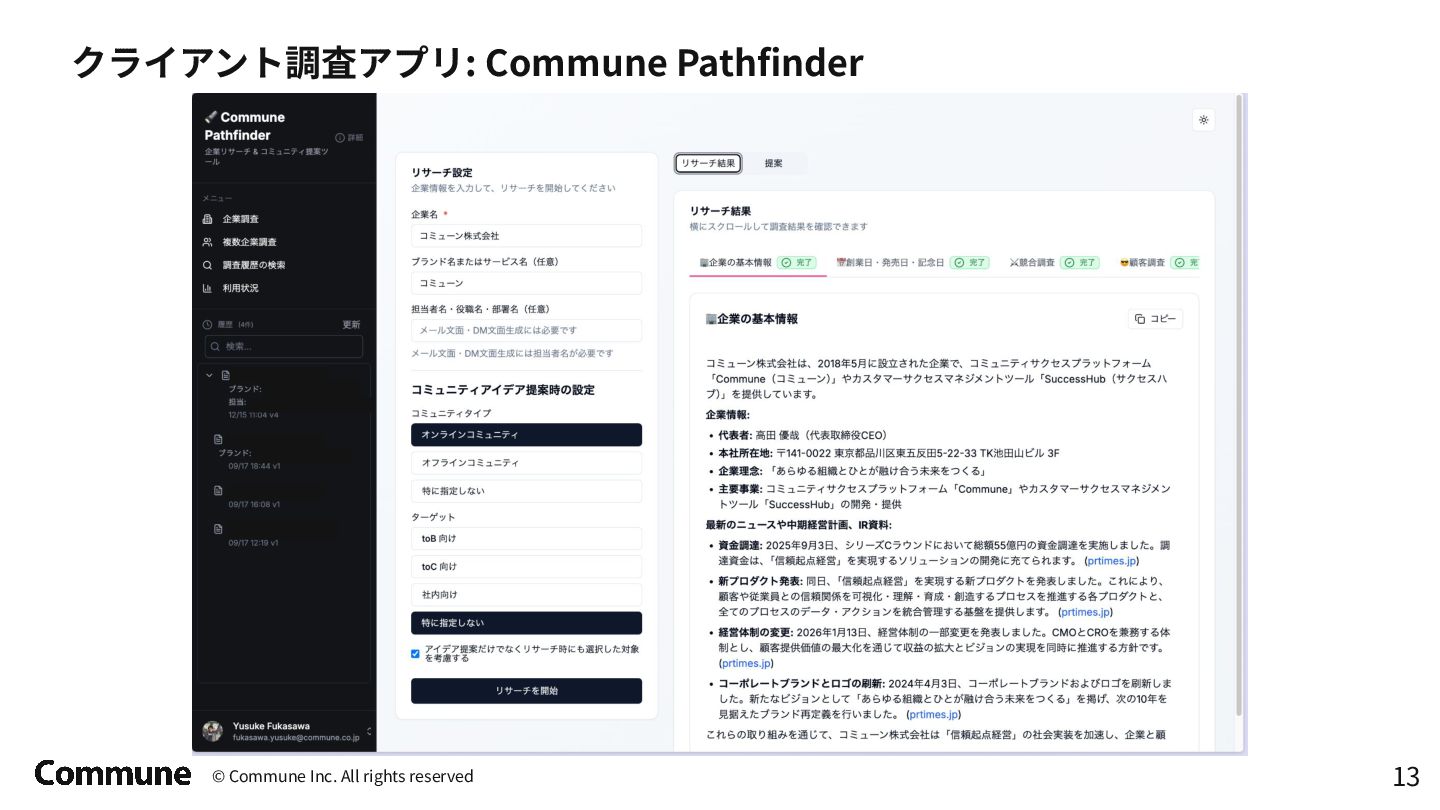This screenshot has width=1440, height=810.
Task: Select the オフラインコミュニティ community type option
Action: (x=526, y=463)
